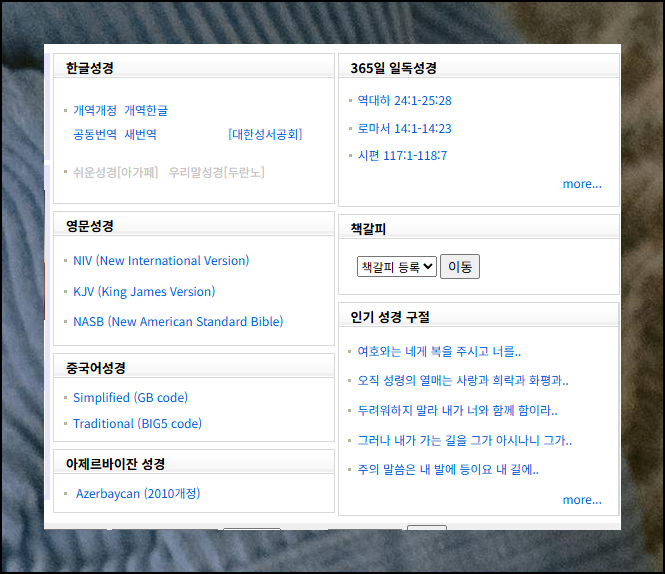Open verse 여호와는 네게 복을 주시고 너를..
Viewport: 665px width, 574px height.
pos(439,351)
